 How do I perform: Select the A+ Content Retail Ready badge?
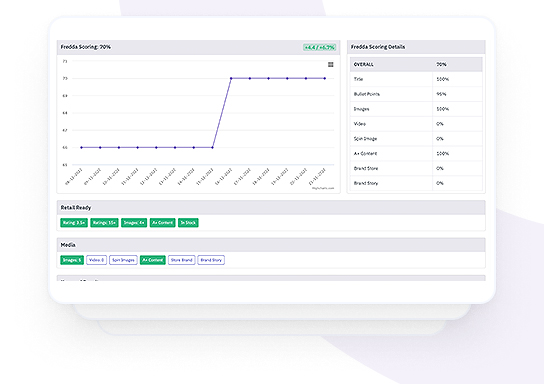[162, 223]
